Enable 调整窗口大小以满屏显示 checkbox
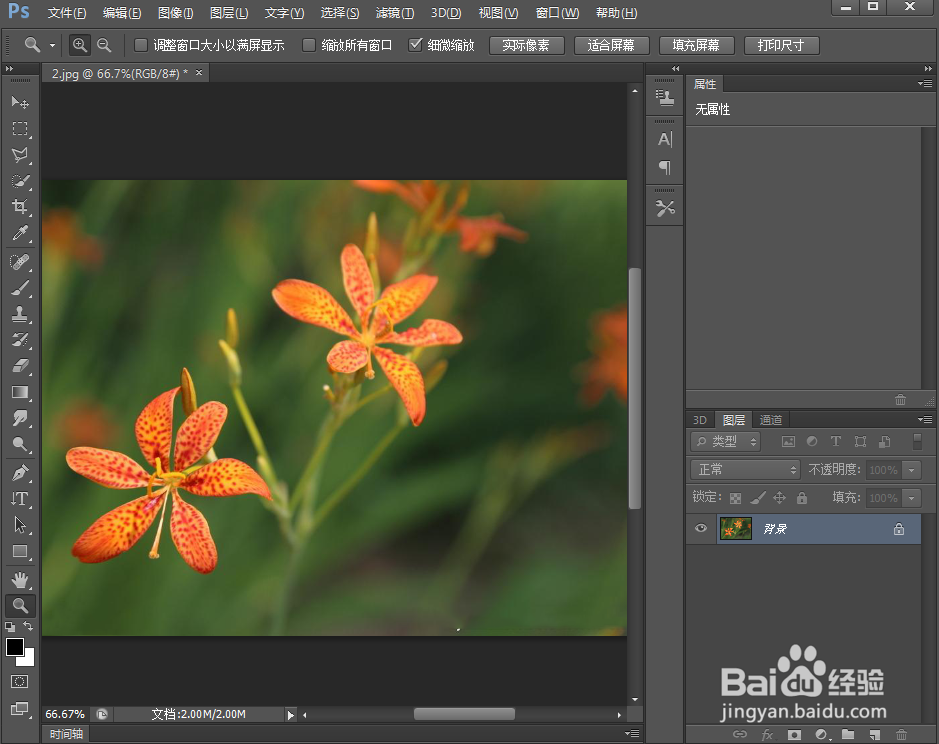This screenshot has width=939, height=744. click(141, 45)
